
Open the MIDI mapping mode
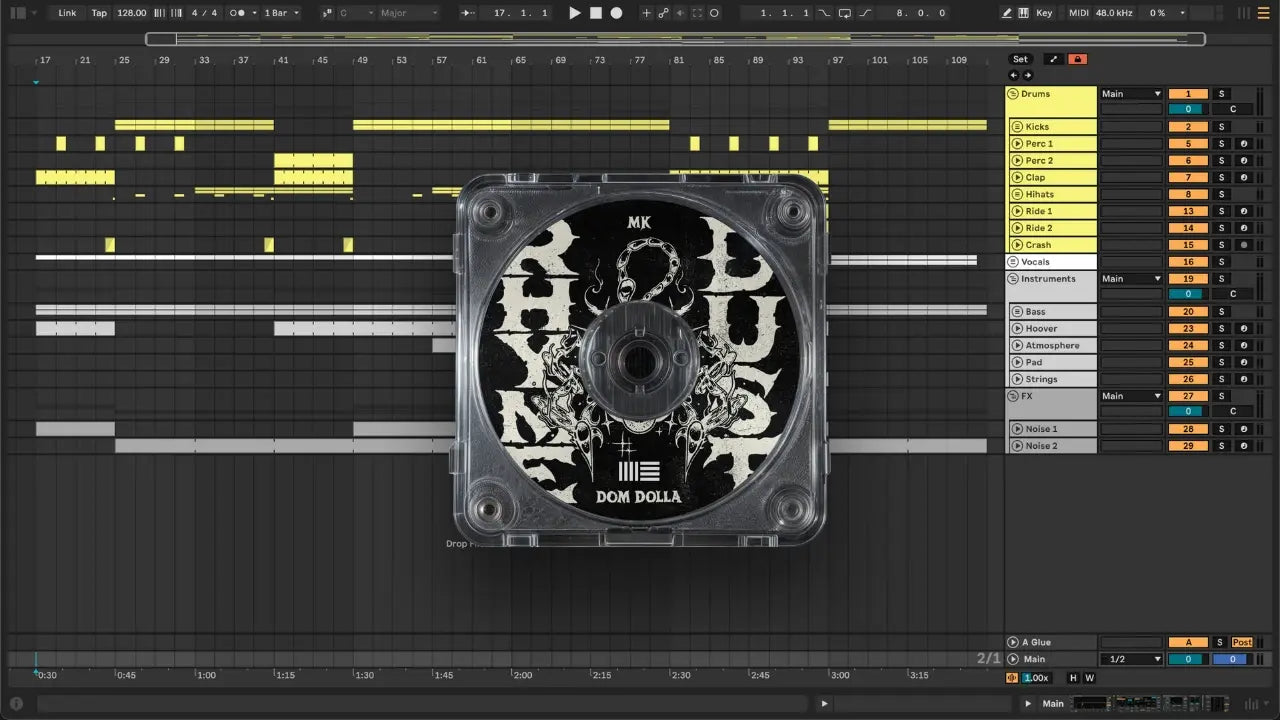(1078, 13)
